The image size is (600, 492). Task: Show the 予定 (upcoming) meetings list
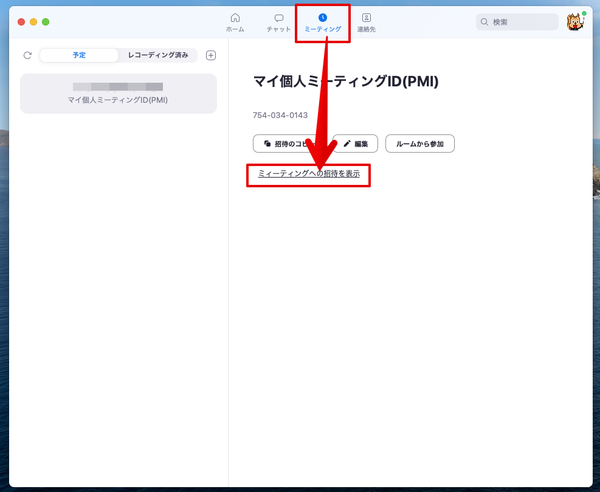point(79,55)
